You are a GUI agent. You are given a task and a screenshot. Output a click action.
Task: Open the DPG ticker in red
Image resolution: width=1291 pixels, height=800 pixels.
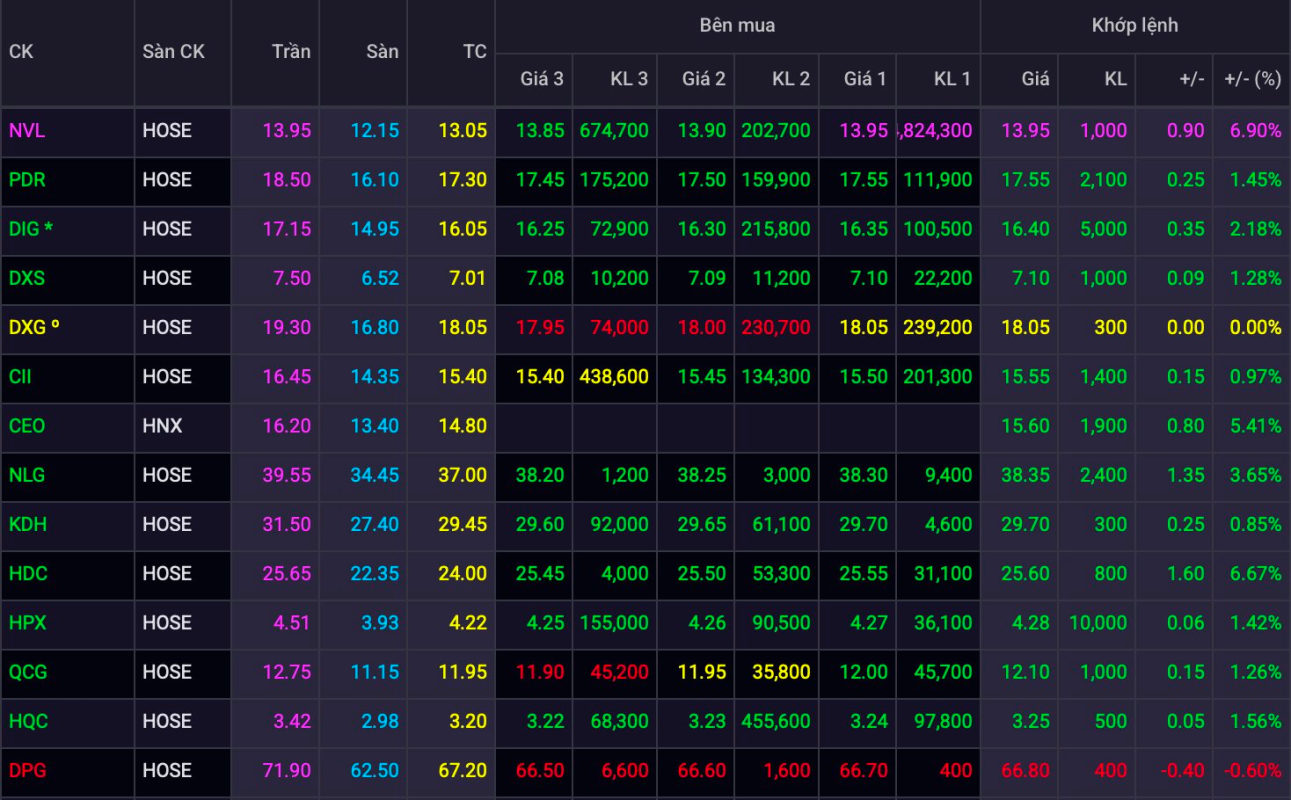(28, 770)
